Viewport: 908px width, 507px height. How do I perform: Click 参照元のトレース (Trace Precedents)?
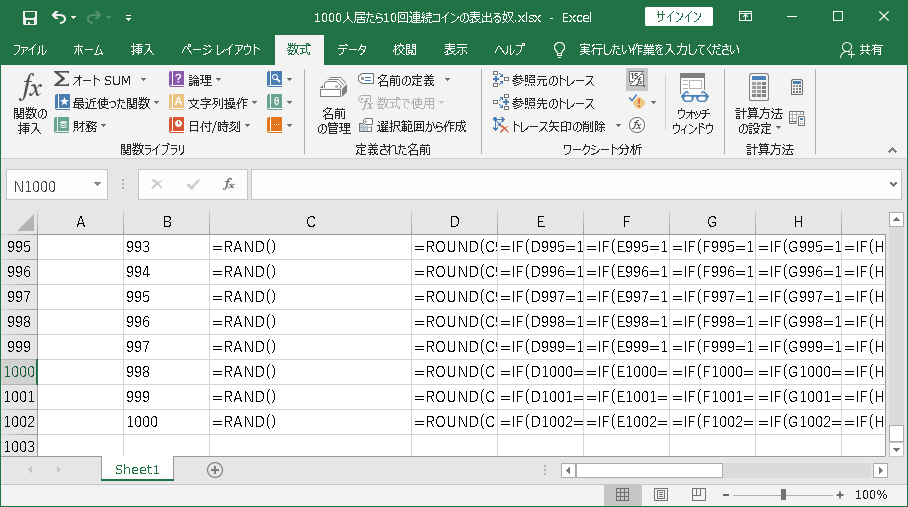click(544, 80)
